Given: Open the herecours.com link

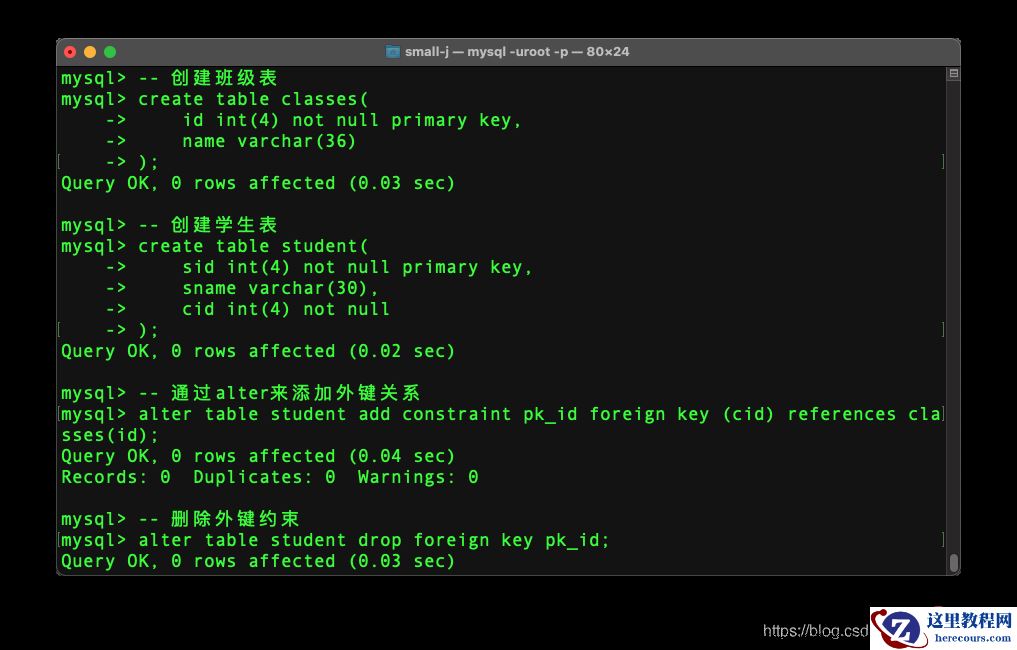Looking at the screenshot, I should pyautogui.click(x=969, y=639).
